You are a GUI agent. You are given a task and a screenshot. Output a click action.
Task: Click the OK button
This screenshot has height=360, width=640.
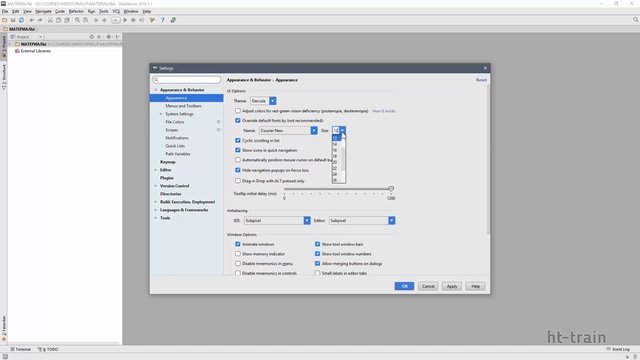(x=404, y=286)
